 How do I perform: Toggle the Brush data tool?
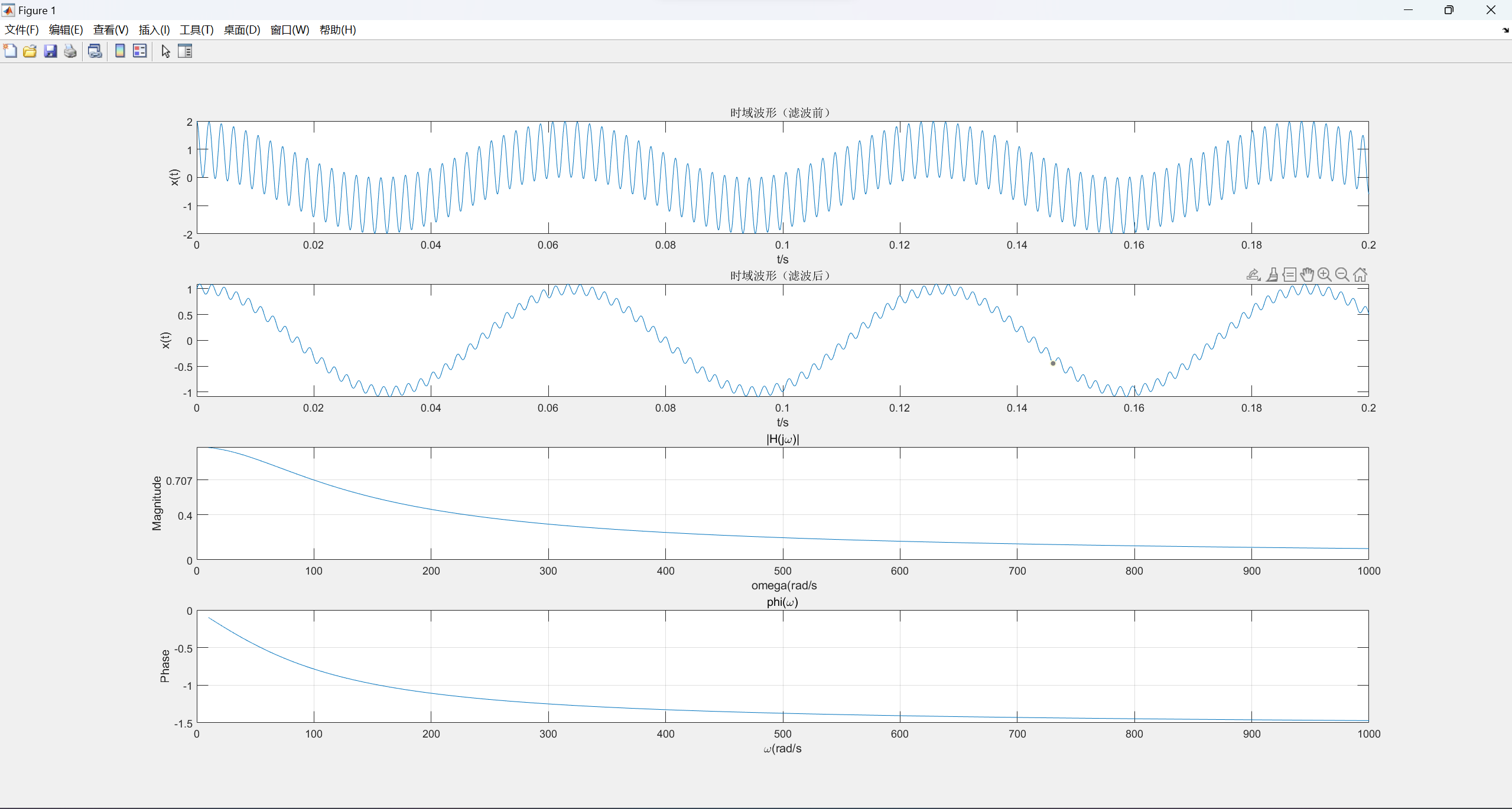tap(1272, 275)
